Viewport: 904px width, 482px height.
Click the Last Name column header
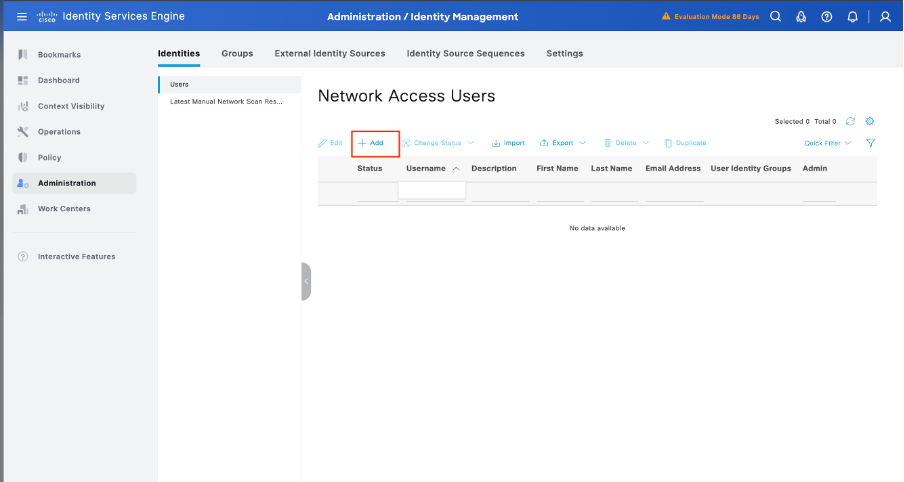[611, 168]
